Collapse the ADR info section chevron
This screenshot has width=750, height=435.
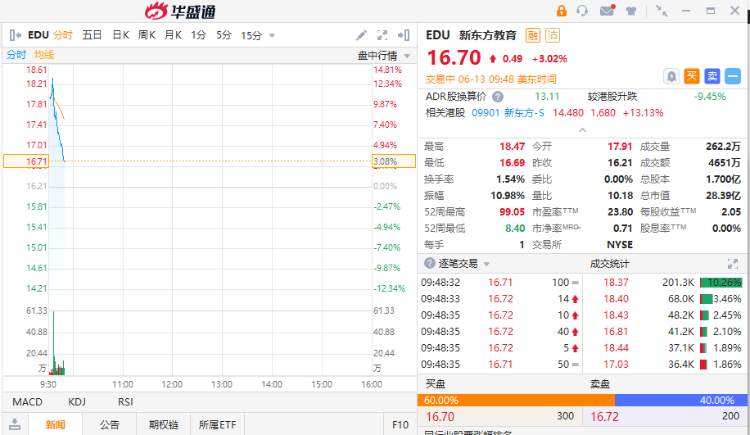click(x=582, y=130)
